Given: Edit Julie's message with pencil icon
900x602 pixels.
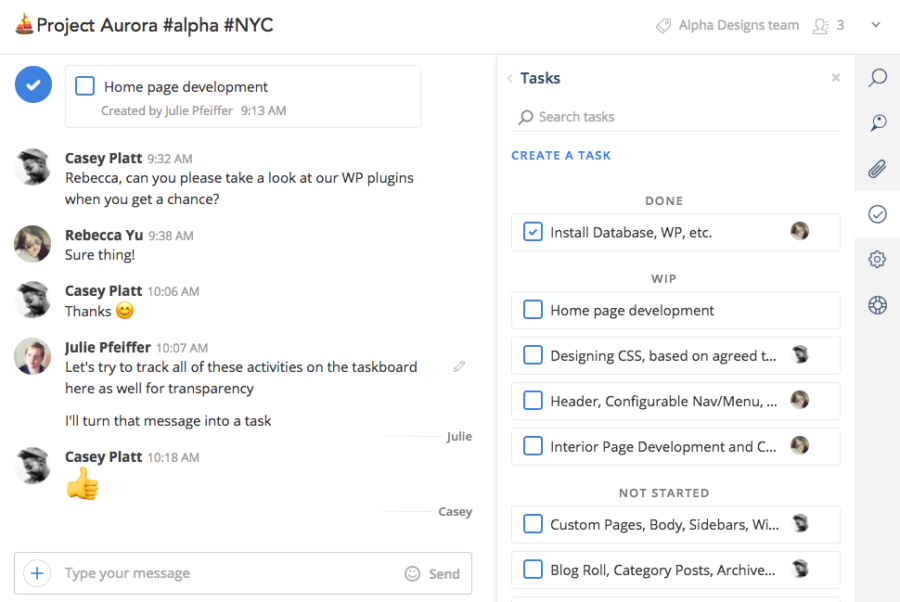Looking at the screenshot, I should click(459, 366).
